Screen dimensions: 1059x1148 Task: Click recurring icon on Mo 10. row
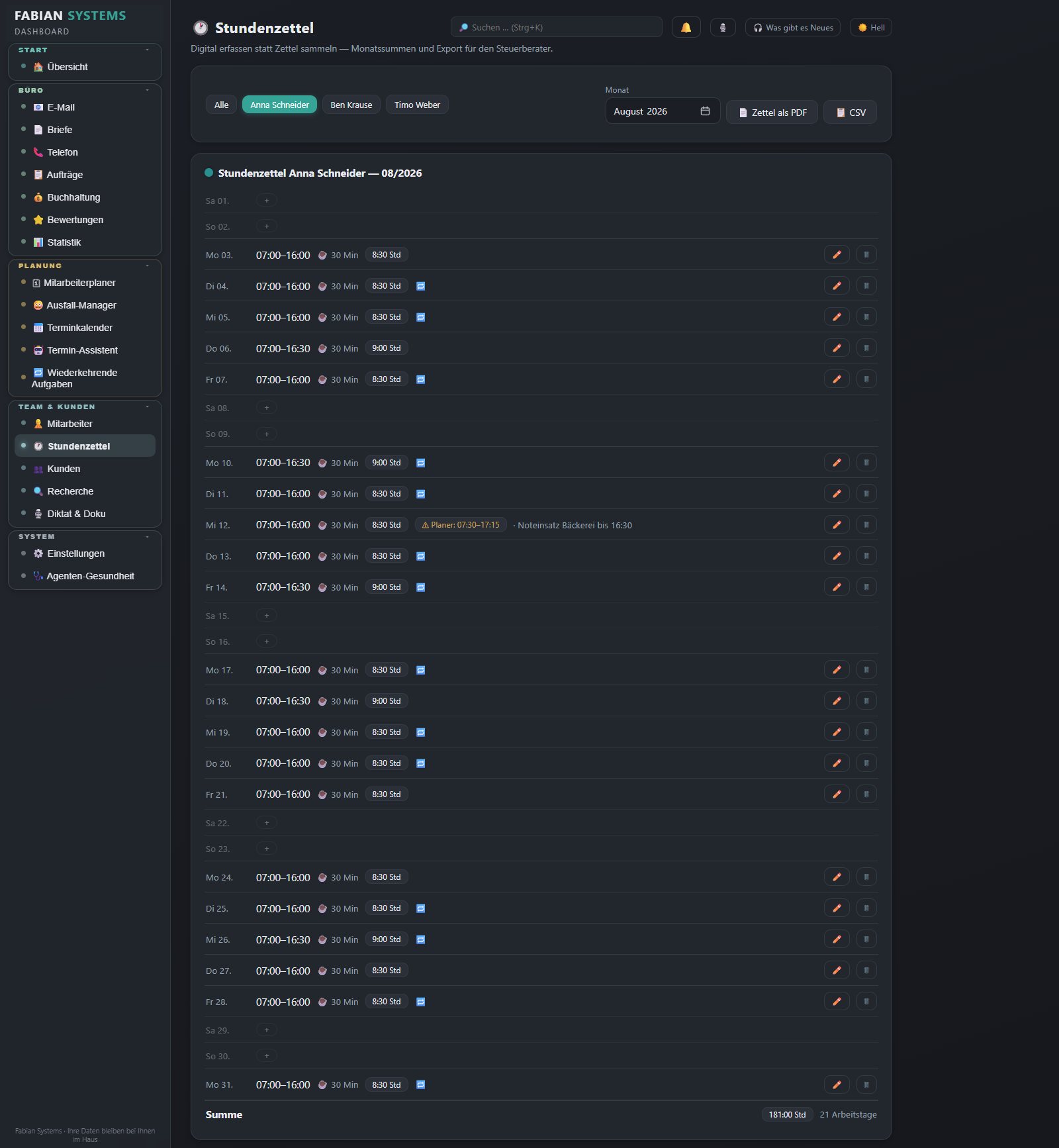[x=420, y=463]
